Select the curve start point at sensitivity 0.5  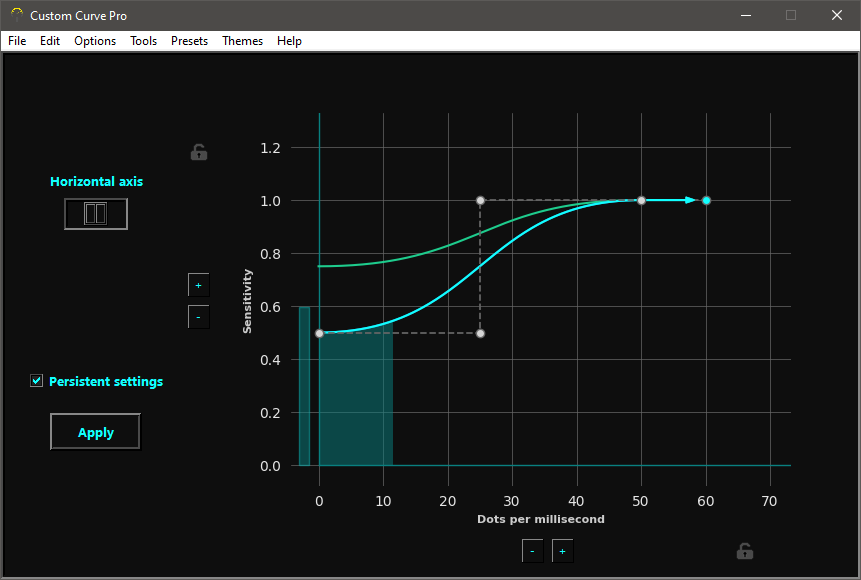click(x=319, y=333)
